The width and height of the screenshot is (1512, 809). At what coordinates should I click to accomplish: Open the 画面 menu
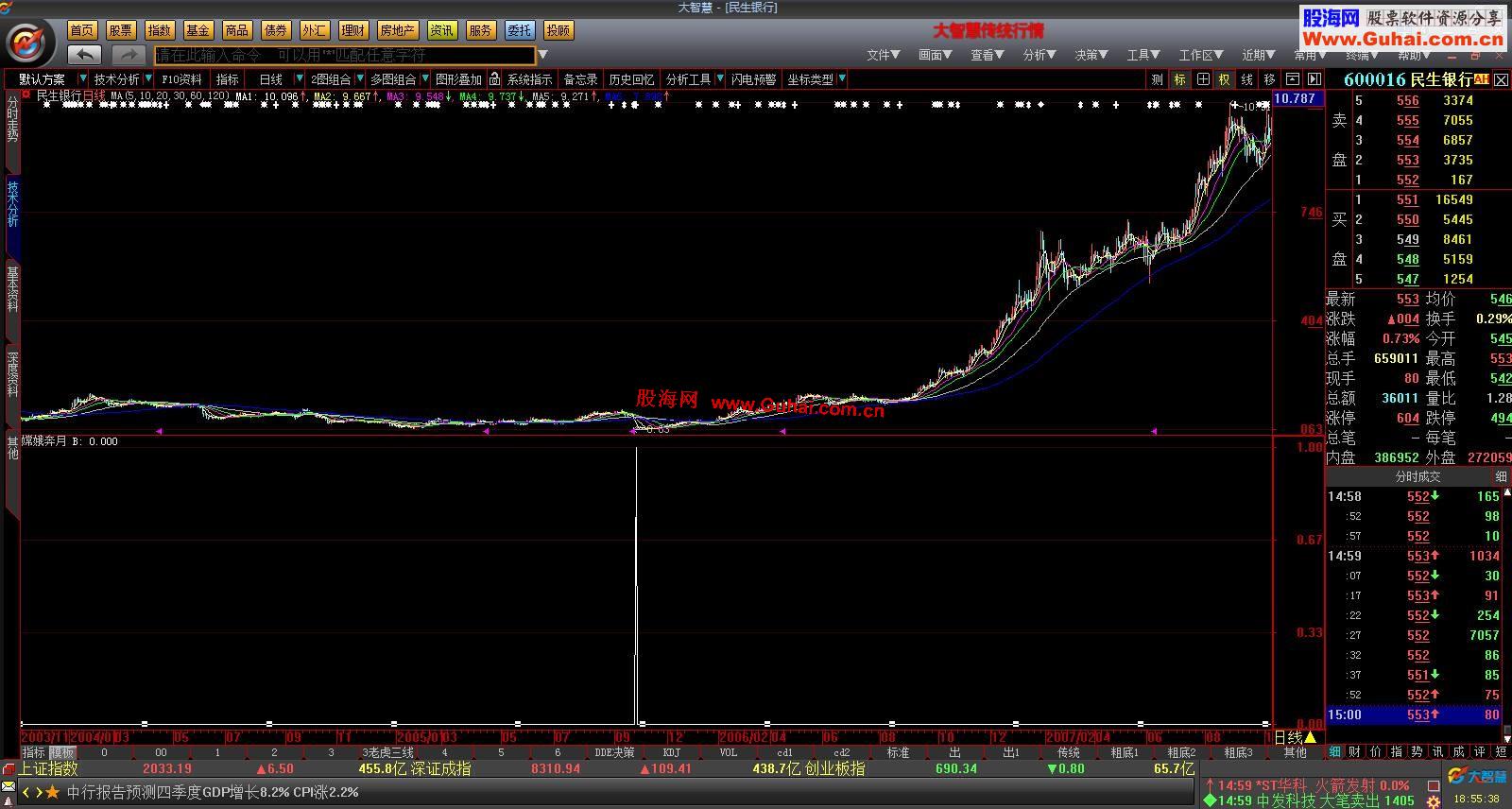[x=935, y=55]
